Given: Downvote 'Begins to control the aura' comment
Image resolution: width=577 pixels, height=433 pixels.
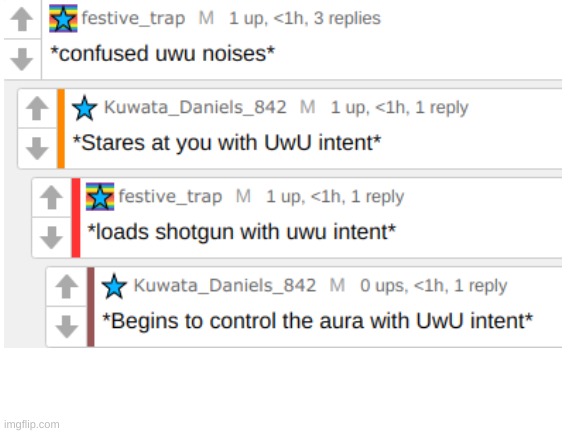Looking at the screenshot, I should click(x=66, y=326).
